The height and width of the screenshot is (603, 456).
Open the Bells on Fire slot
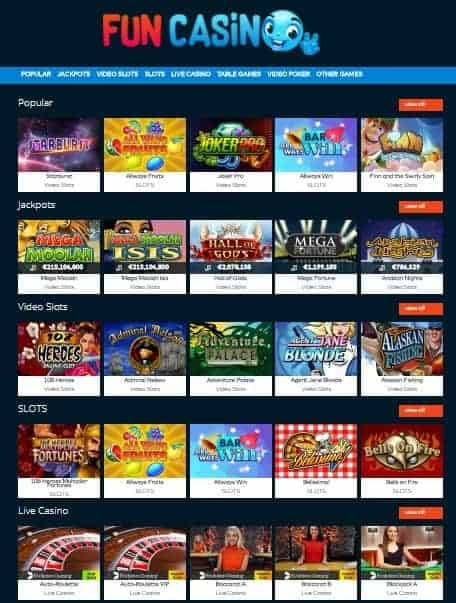click(402, 461)
